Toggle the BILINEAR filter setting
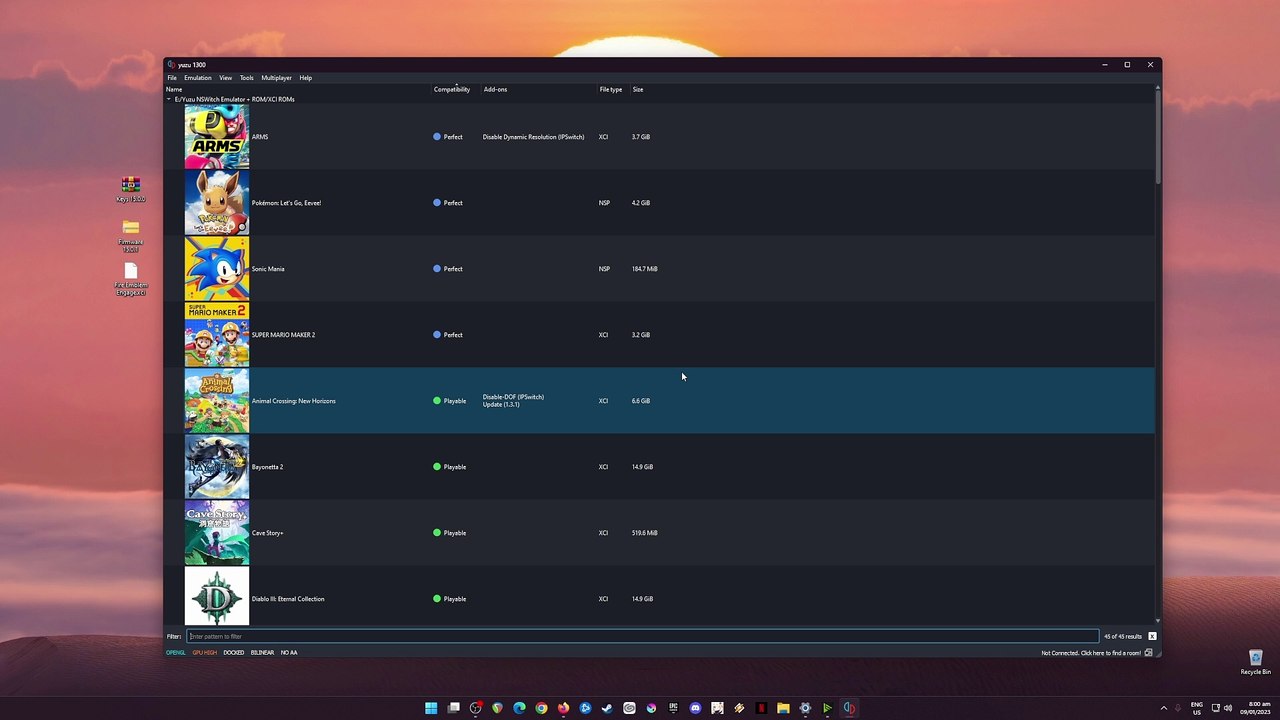The width and height of the screenshot is (1280, 720). (262, 653)
